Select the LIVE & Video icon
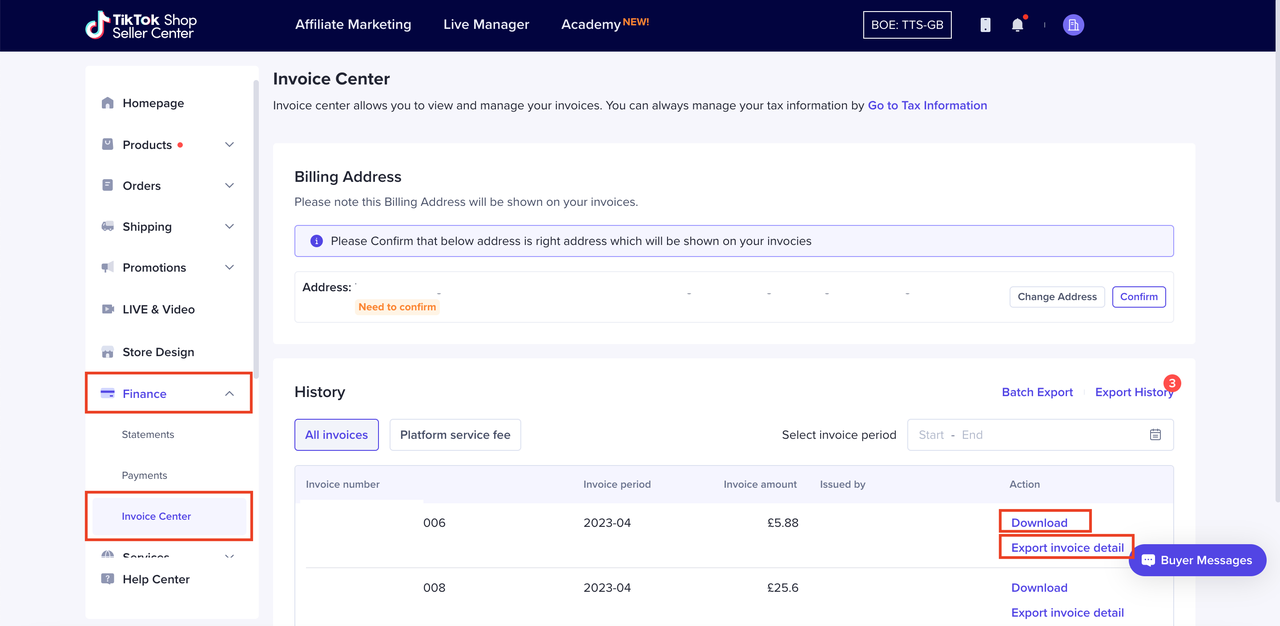This screenshot has width=1280, height=626. pos(107,309)
